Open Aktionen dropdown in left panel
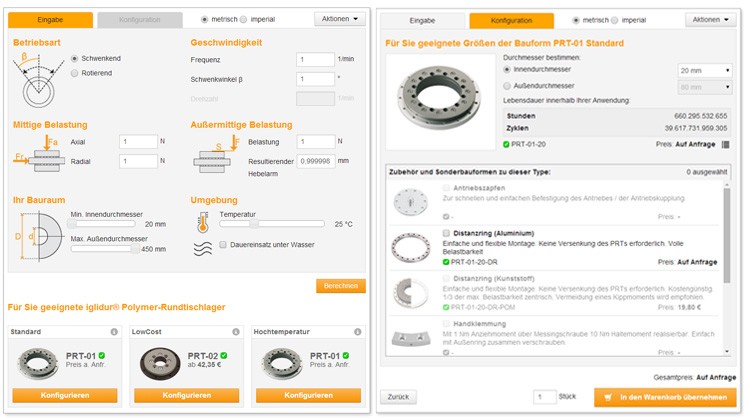This screenshot has height=420, width=747. pos(340,19)
